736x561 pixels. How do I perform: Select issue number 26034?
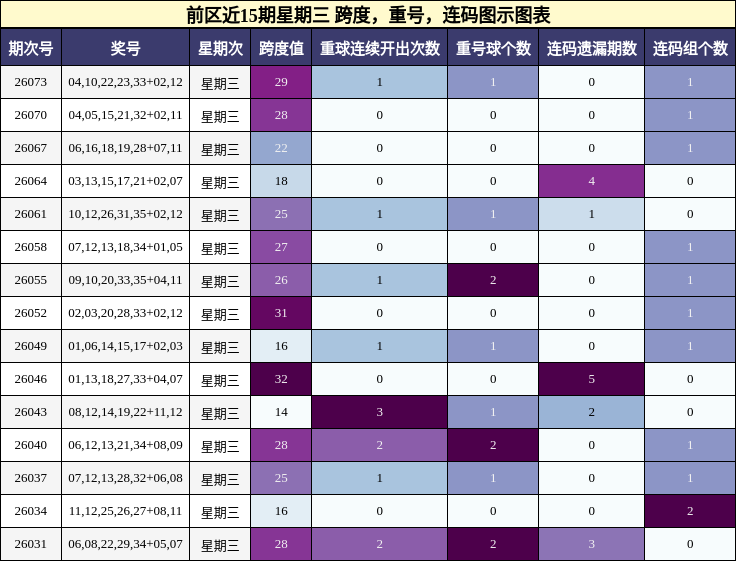point(31,511)
